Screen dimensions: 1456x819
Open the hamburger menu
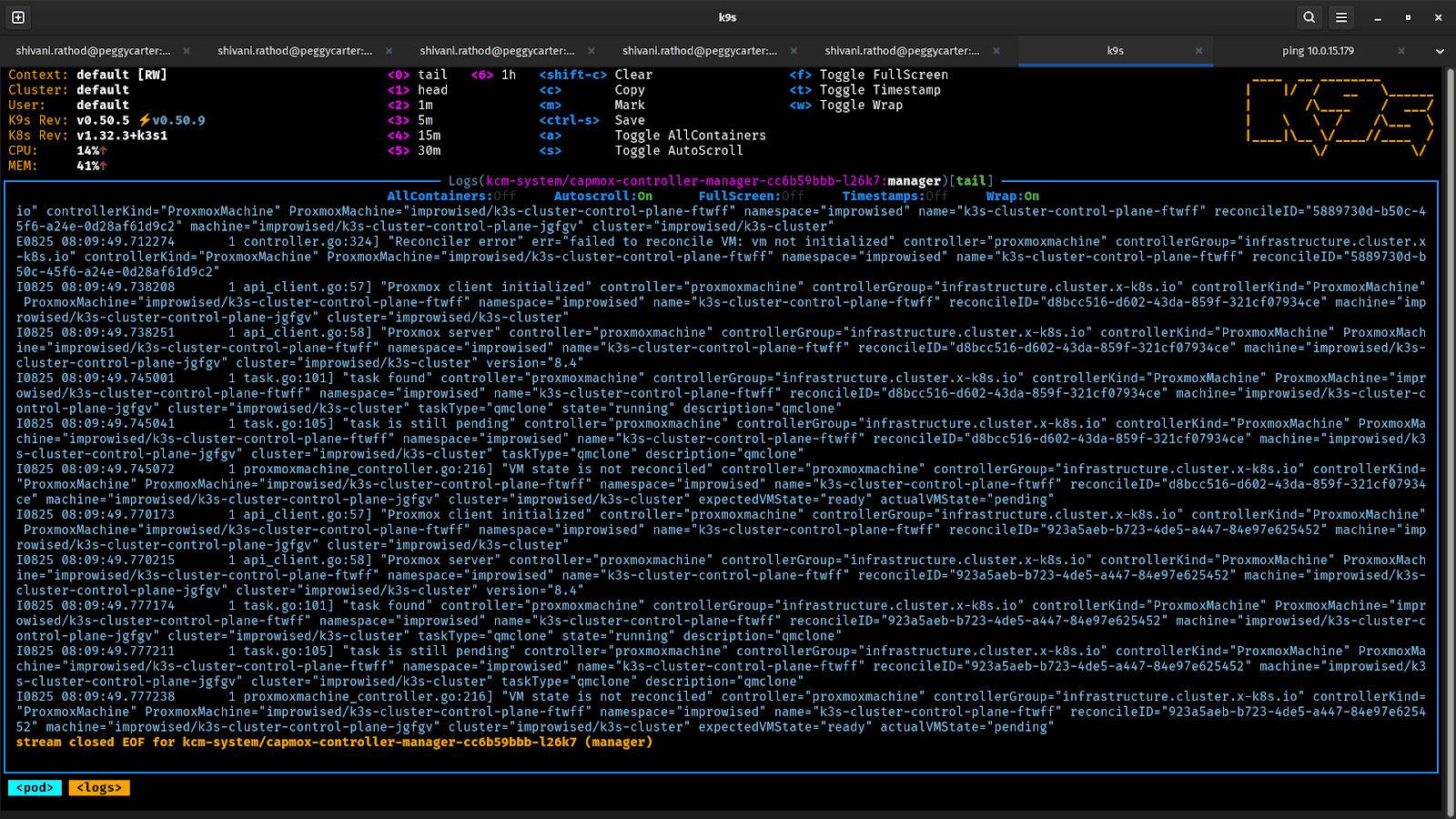coord(1341,16)
